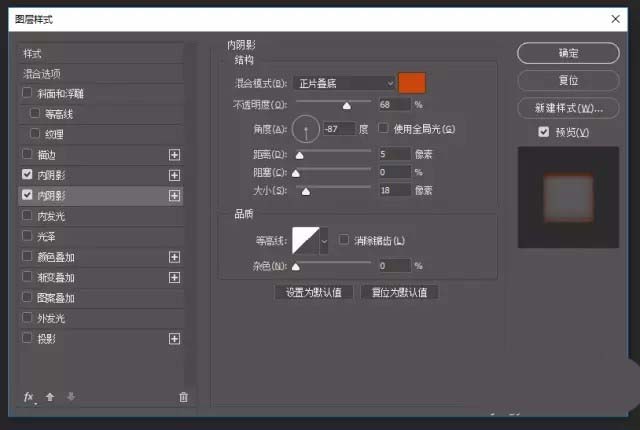Click 新建样式(W)... button
The width and height of the screenshot is (640, 430).
coord(568,108)
